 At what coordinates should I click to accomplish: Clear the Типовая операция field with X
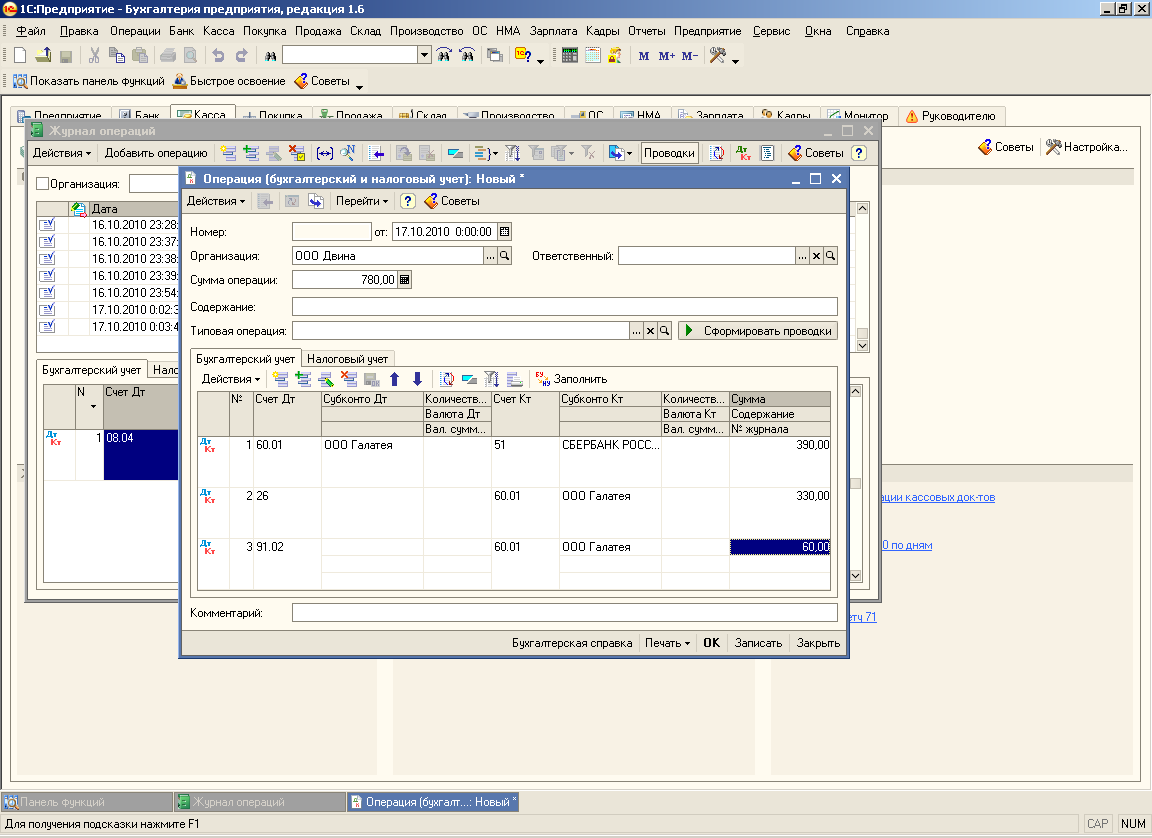[650, 331]
